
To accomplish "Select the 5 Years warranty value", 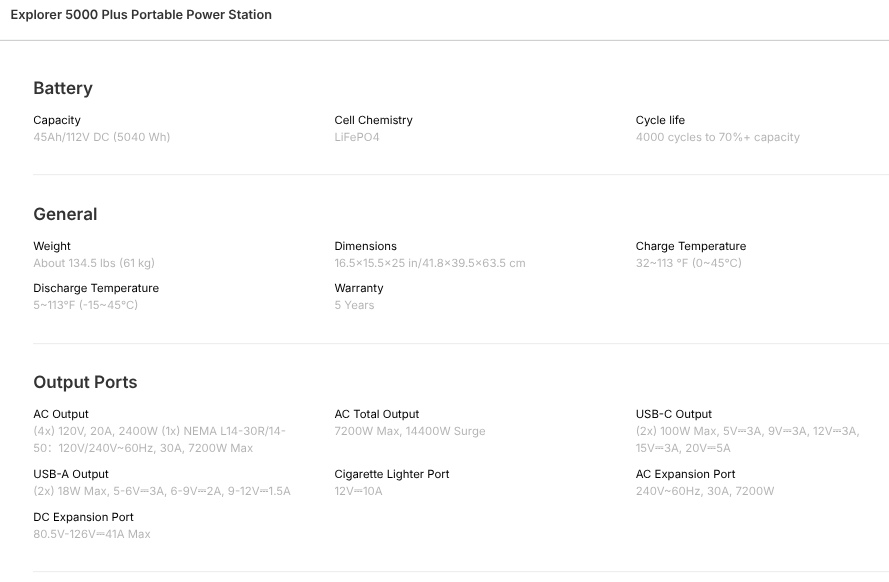I will 354,305.
